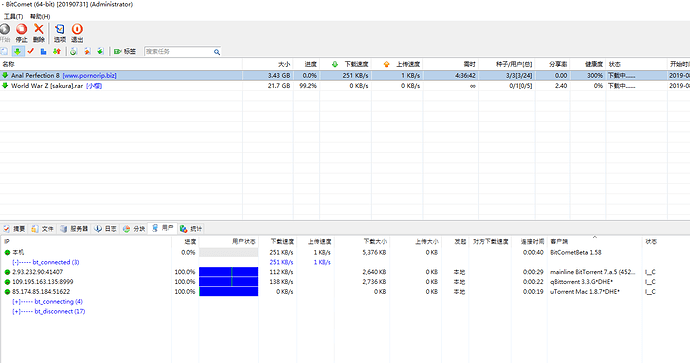
Task: Open the Help (帮助) menu
Action: pos(40,16)
